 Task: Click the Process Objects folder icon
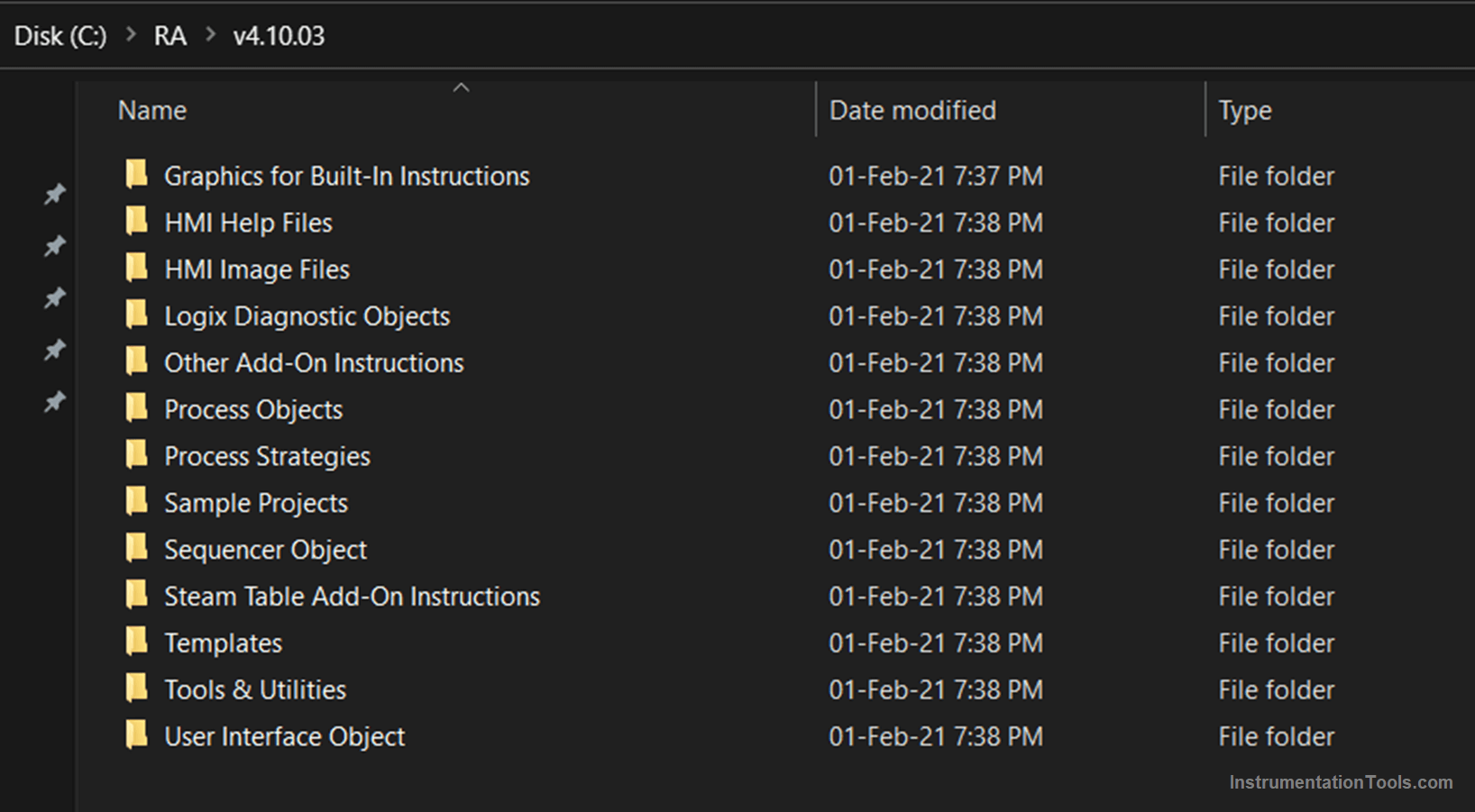point(137,408)
